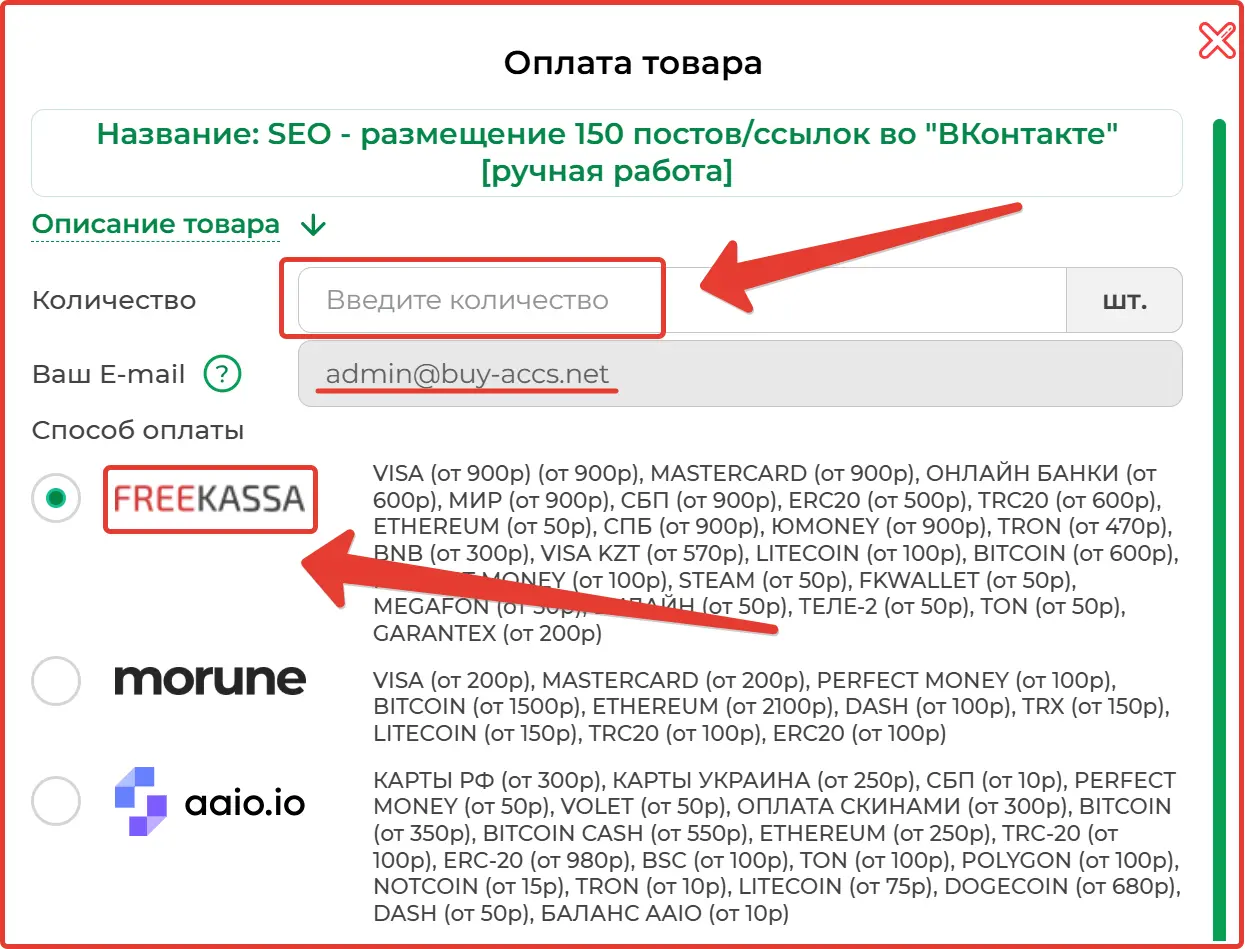Viewport: 1245px width, 949px height.
Task: Click the green vertical scrollbar of the dialog
Action: (1219, 530)
